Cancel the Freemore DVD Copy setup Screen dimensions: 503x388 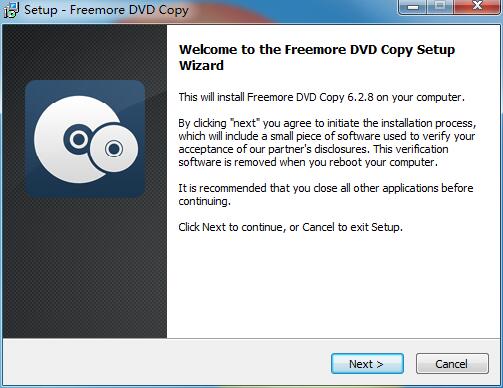click(x=452, y=364)
